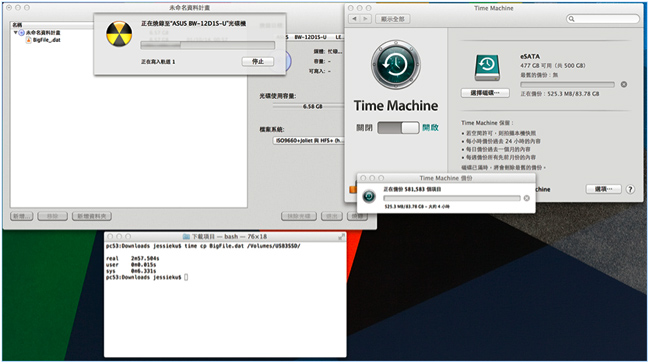Image resolution: width=650 pixels, height=364 pixels.
Task: Click the Time Machine icon in the backup progress window
Action: [369, 196]
